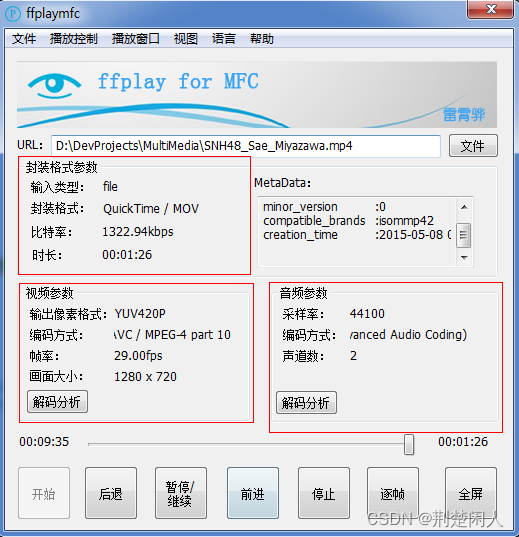This screenshot has height=537, width=519.
Task: Click the URL input field
Action: click(x=246, y=146)
